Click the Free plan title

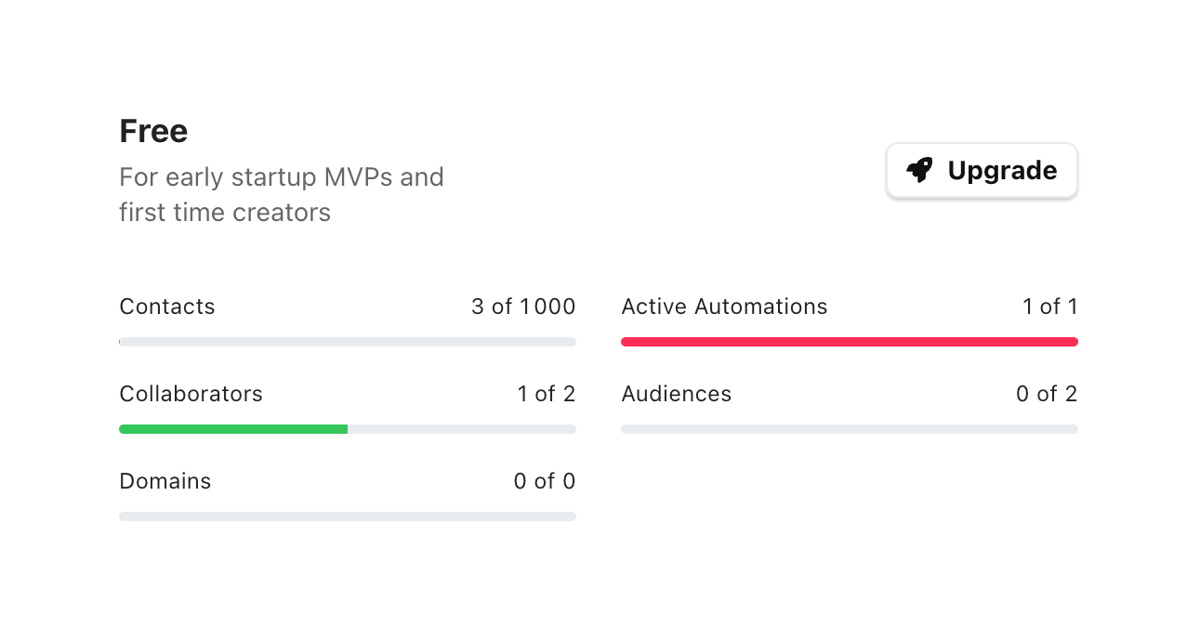tap(153, 130)
